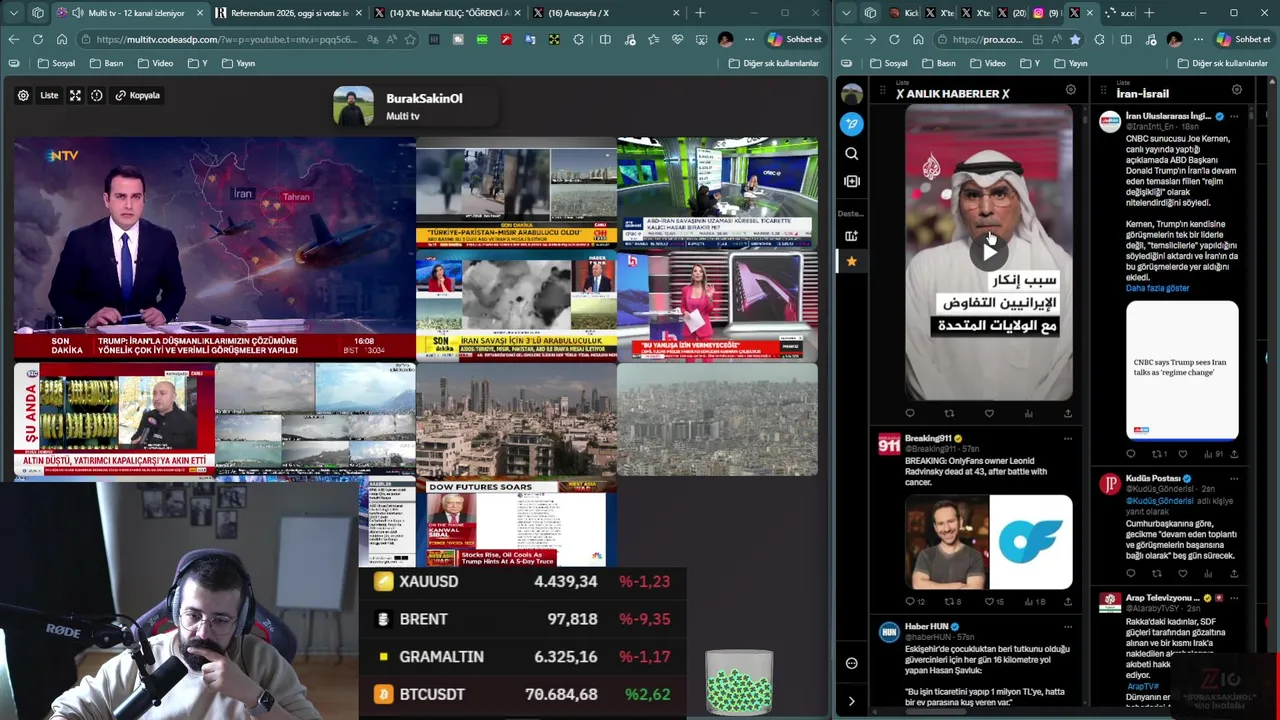Select the Dow Futures Soars stream thumbnail

point(515,524)
